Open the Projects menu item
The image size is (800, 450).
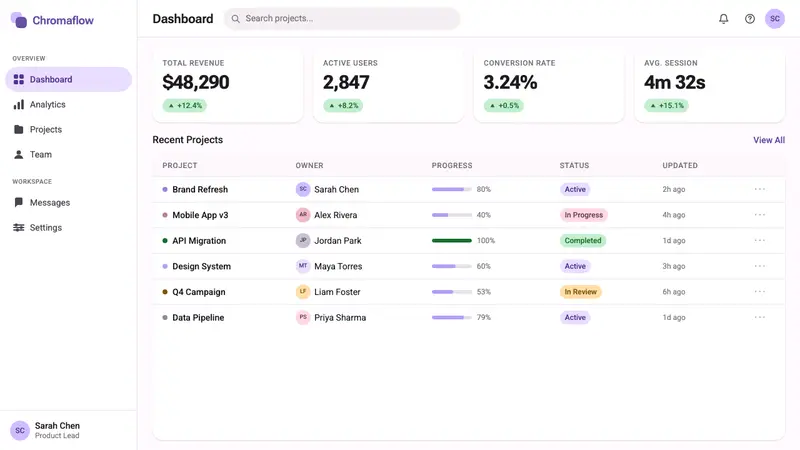(x=68, y=129)
